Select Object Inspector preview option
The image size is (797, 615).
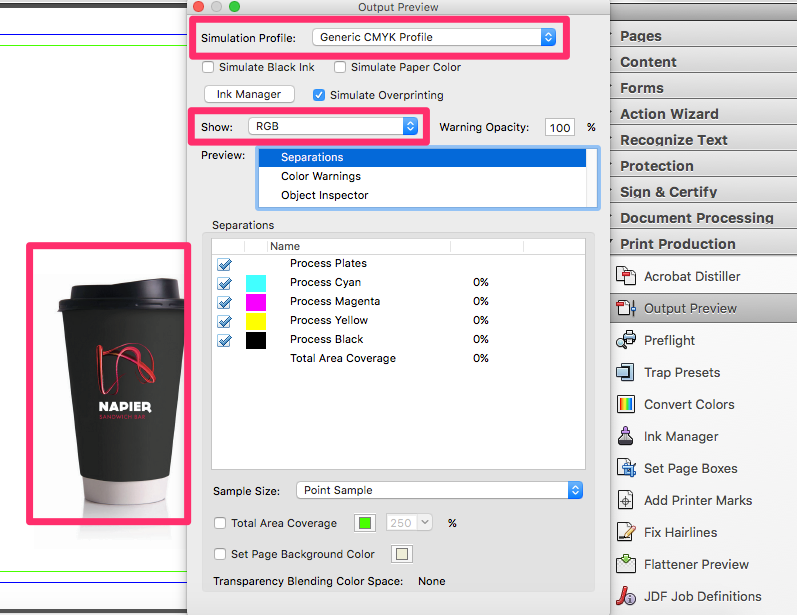324,196
